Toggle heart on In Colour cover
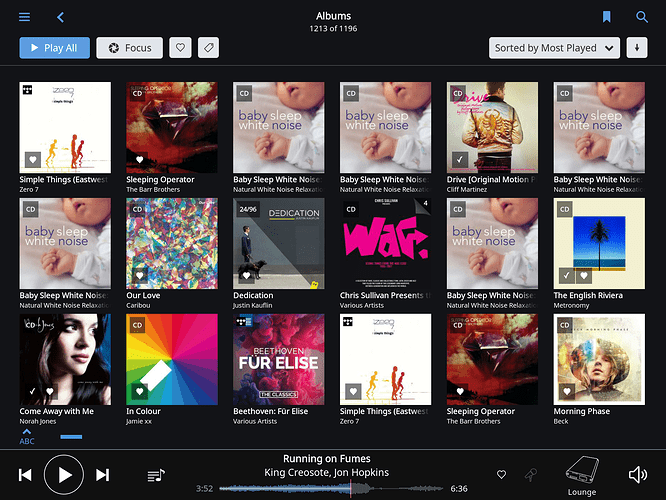 139,391
